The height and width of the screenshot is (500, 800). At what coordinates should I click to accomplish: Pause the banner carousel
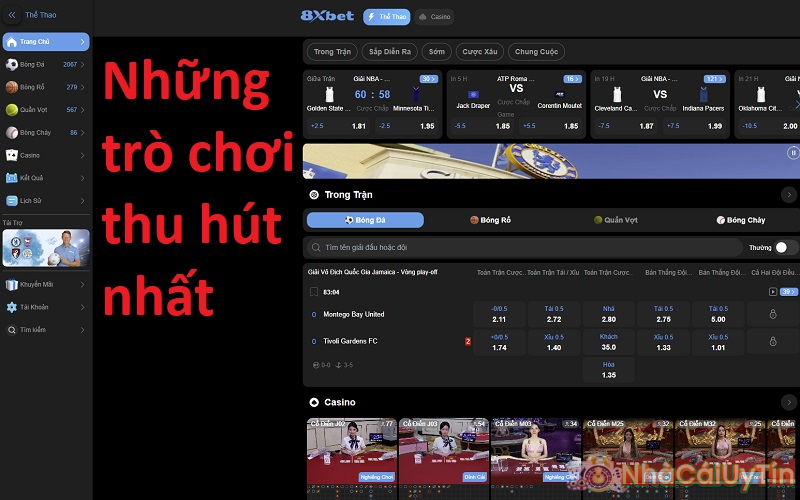(x=793, y=153)
